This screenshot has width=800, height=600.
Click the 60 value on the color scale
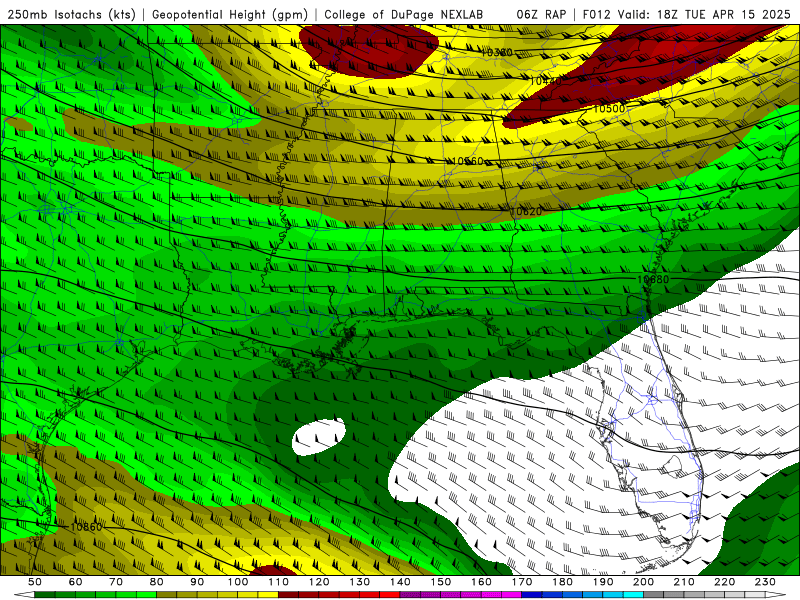coord(76,582)
